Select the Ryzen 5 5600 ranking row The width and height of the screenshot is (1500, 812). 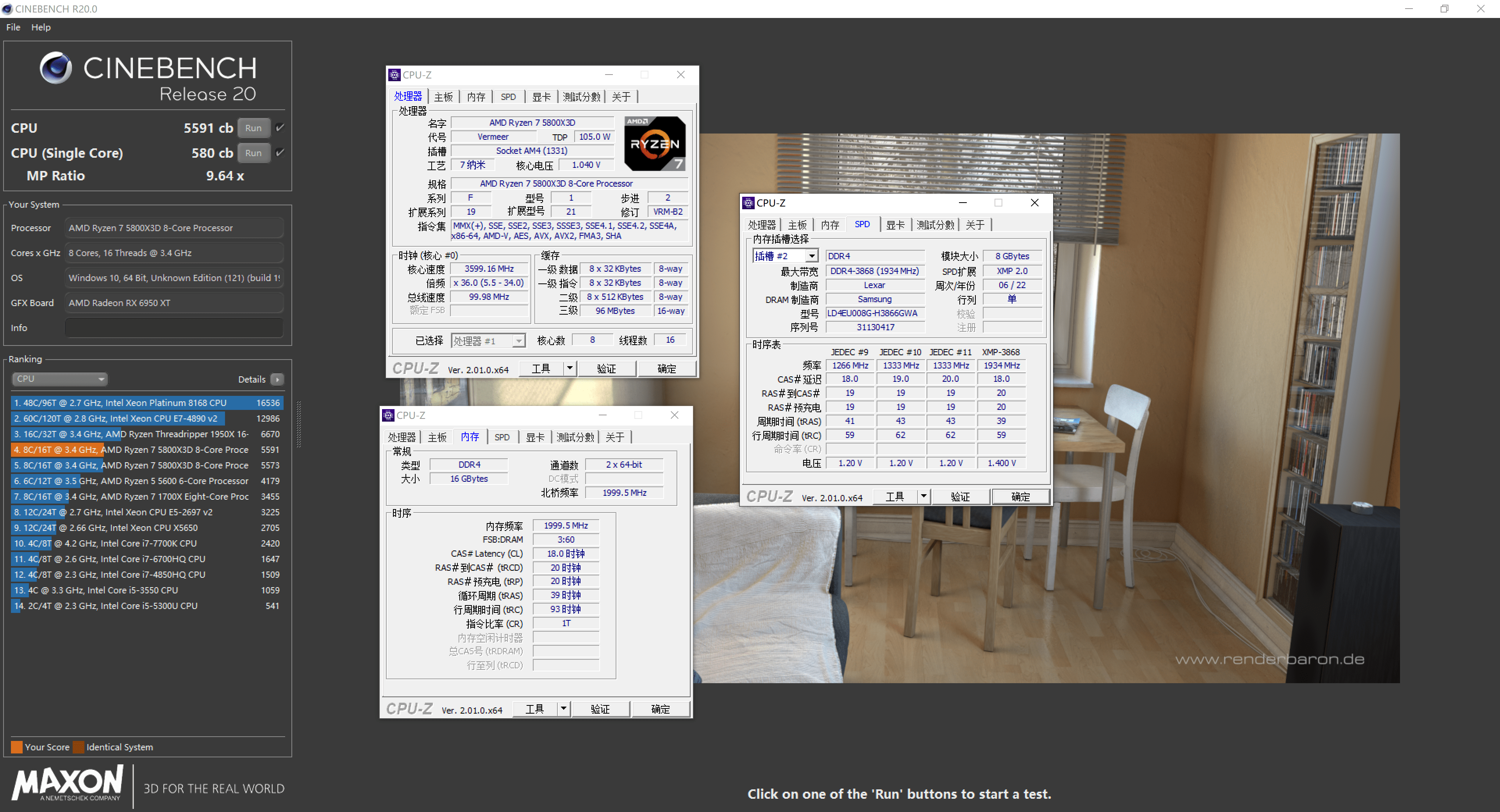tap(147, 481)
